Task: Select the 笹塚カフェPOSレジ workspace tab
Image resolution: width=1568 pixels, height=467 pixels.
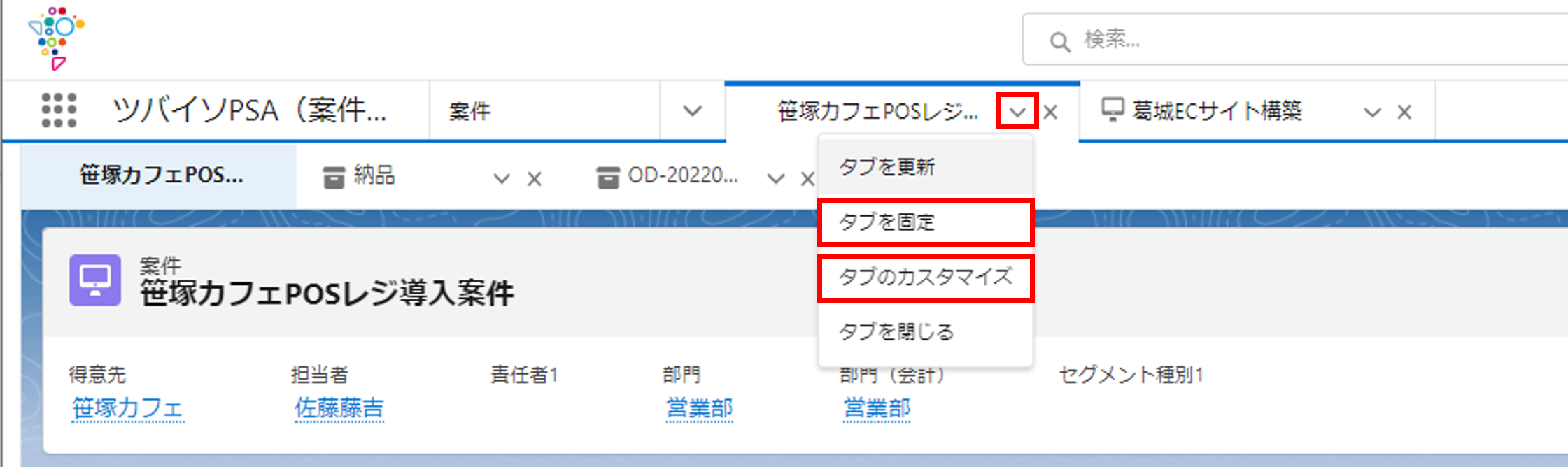Action: (878, 111)
